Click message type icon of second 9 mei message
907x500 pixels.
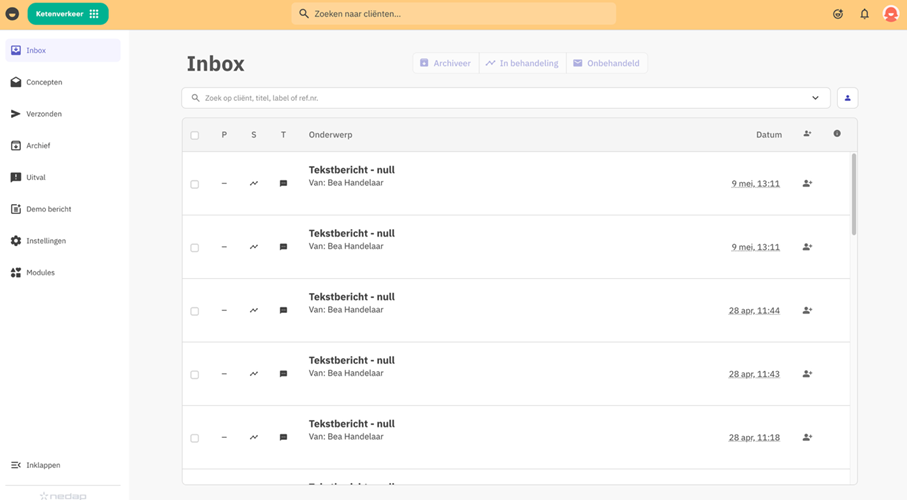[283, 247]
